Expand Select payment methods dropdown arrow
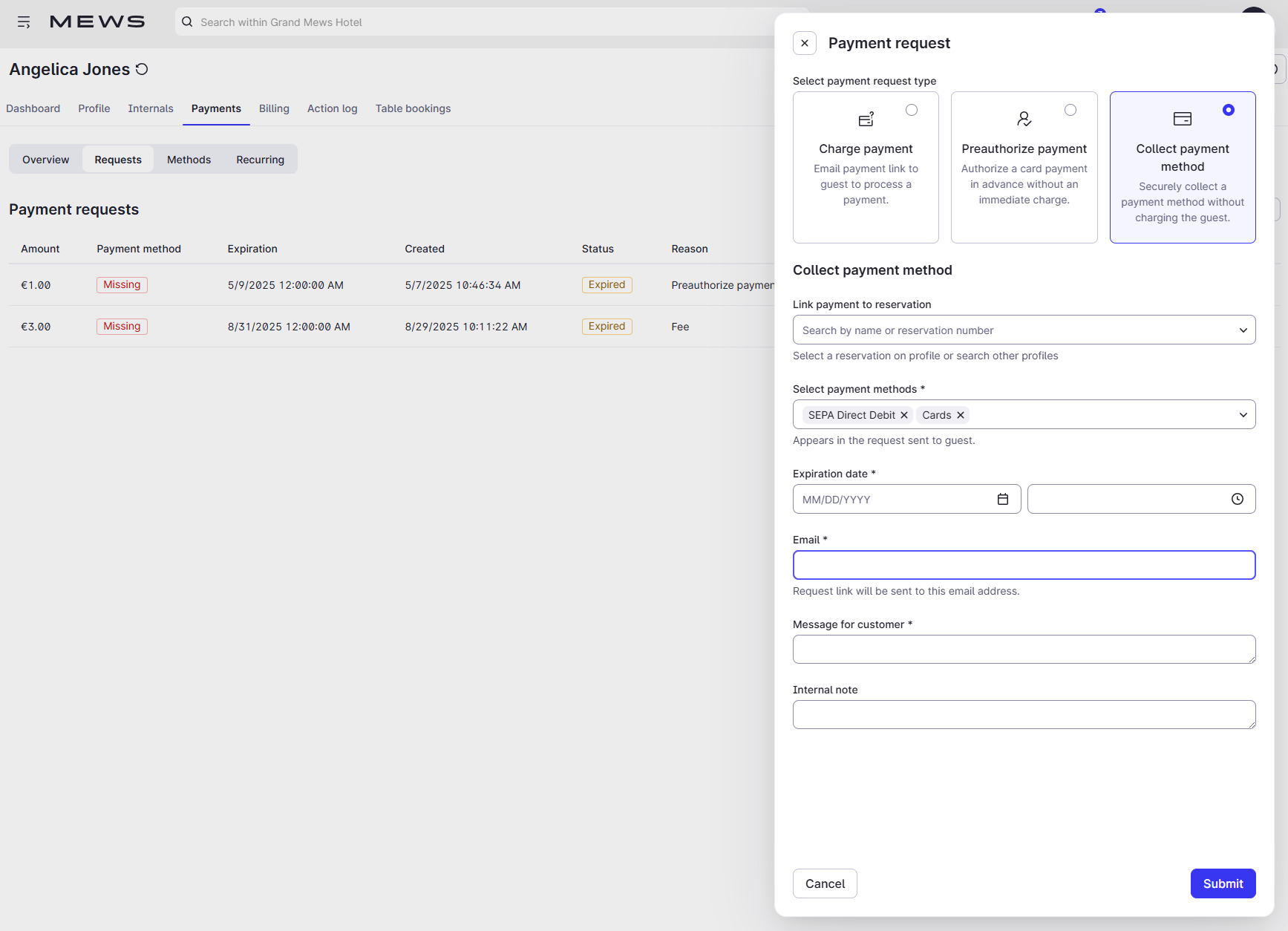The height and width of the screenshot is (931, 1288). coord(1243,415)
